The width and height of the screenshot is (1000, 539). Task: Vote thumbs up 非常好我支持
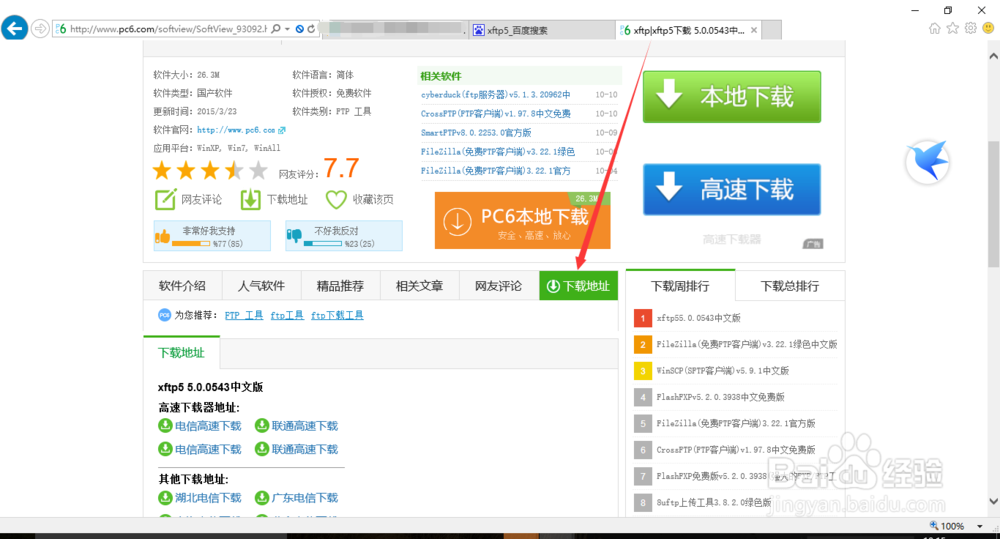[x=212, y=235]
